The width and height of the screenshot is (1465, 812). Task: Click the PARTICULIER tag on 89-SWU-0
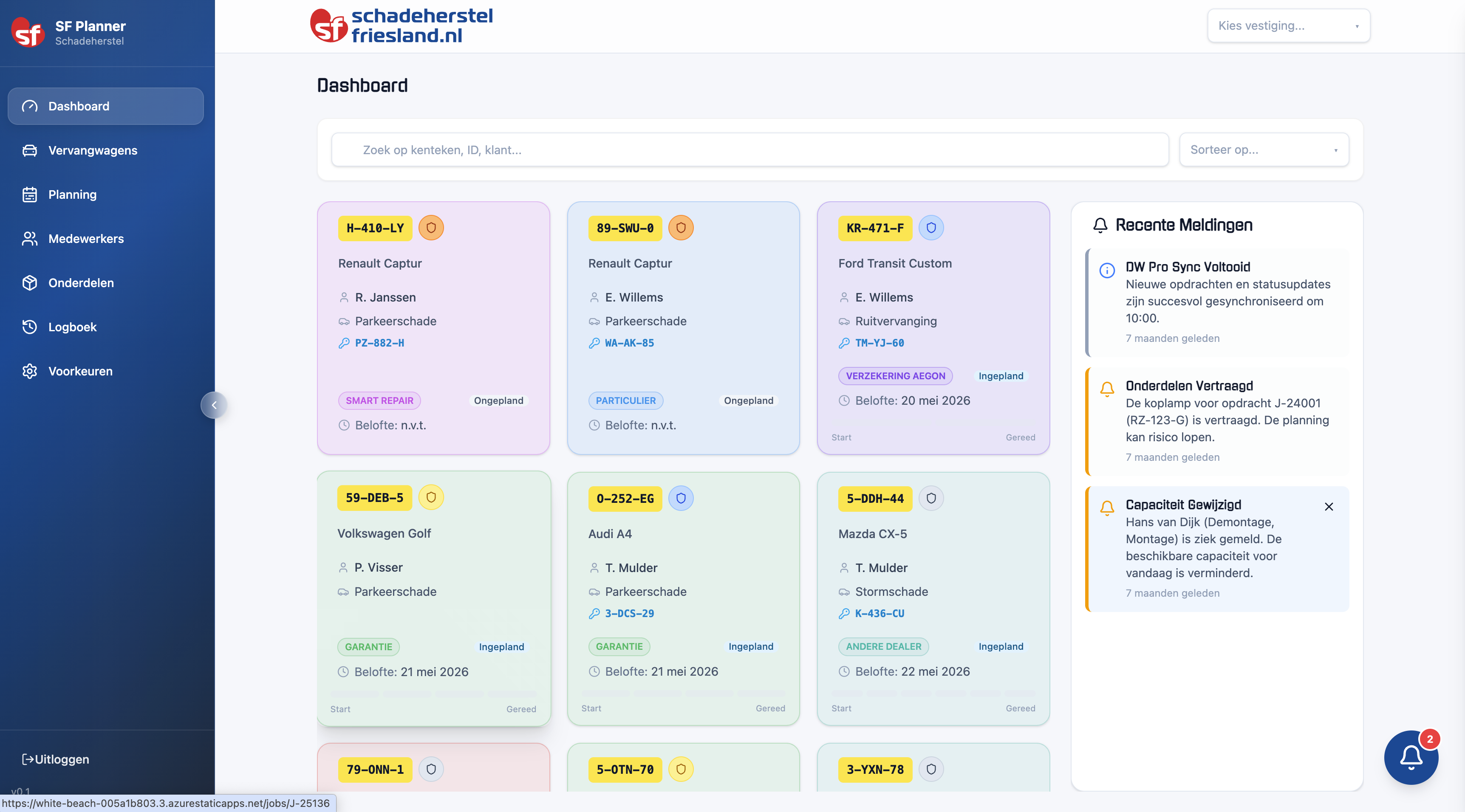click(x=625, y=400)
